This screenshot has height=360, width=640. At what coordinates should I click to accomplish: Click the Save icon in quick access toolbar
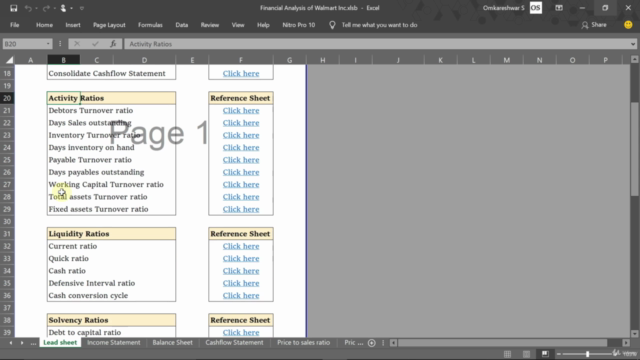click(x=13, y=8)
